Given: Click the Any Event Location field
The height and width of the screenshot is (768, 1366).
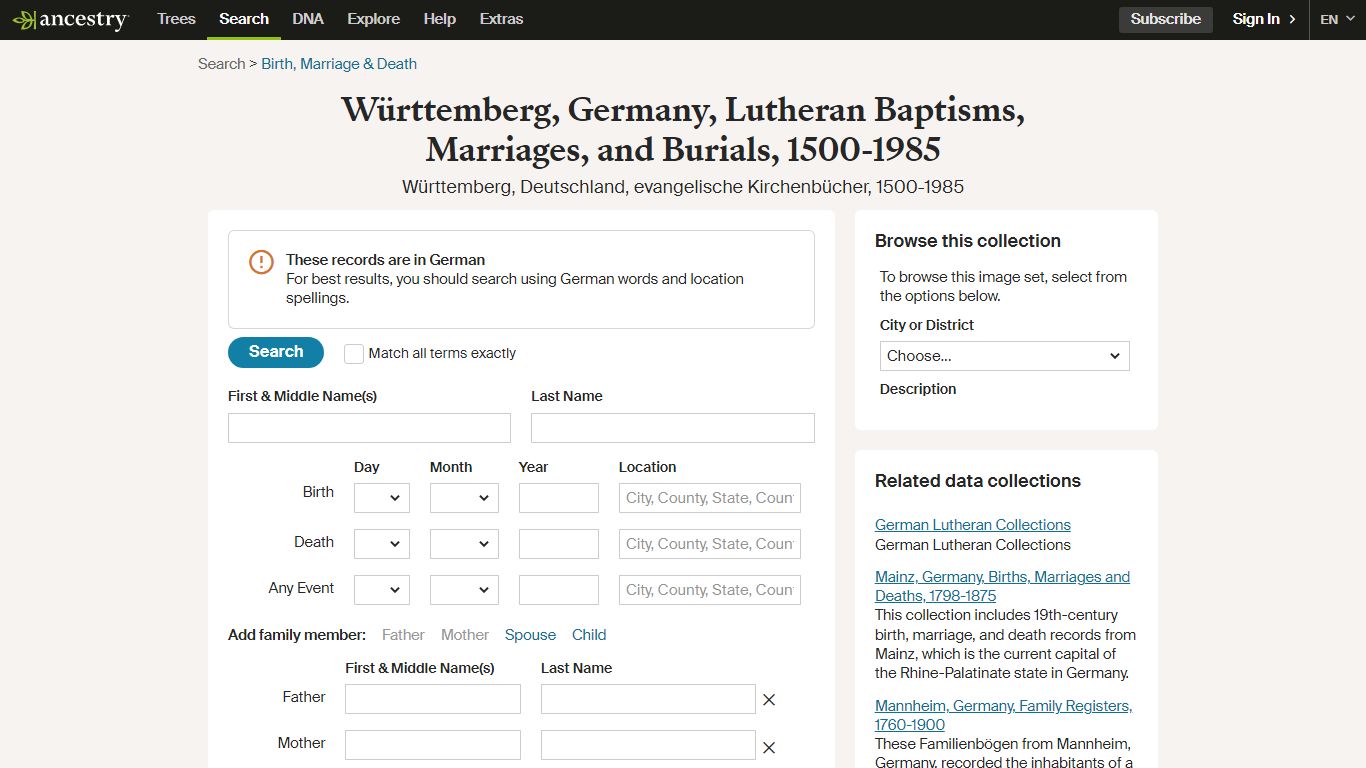Looking at the screenshot, I should point(710,590).
